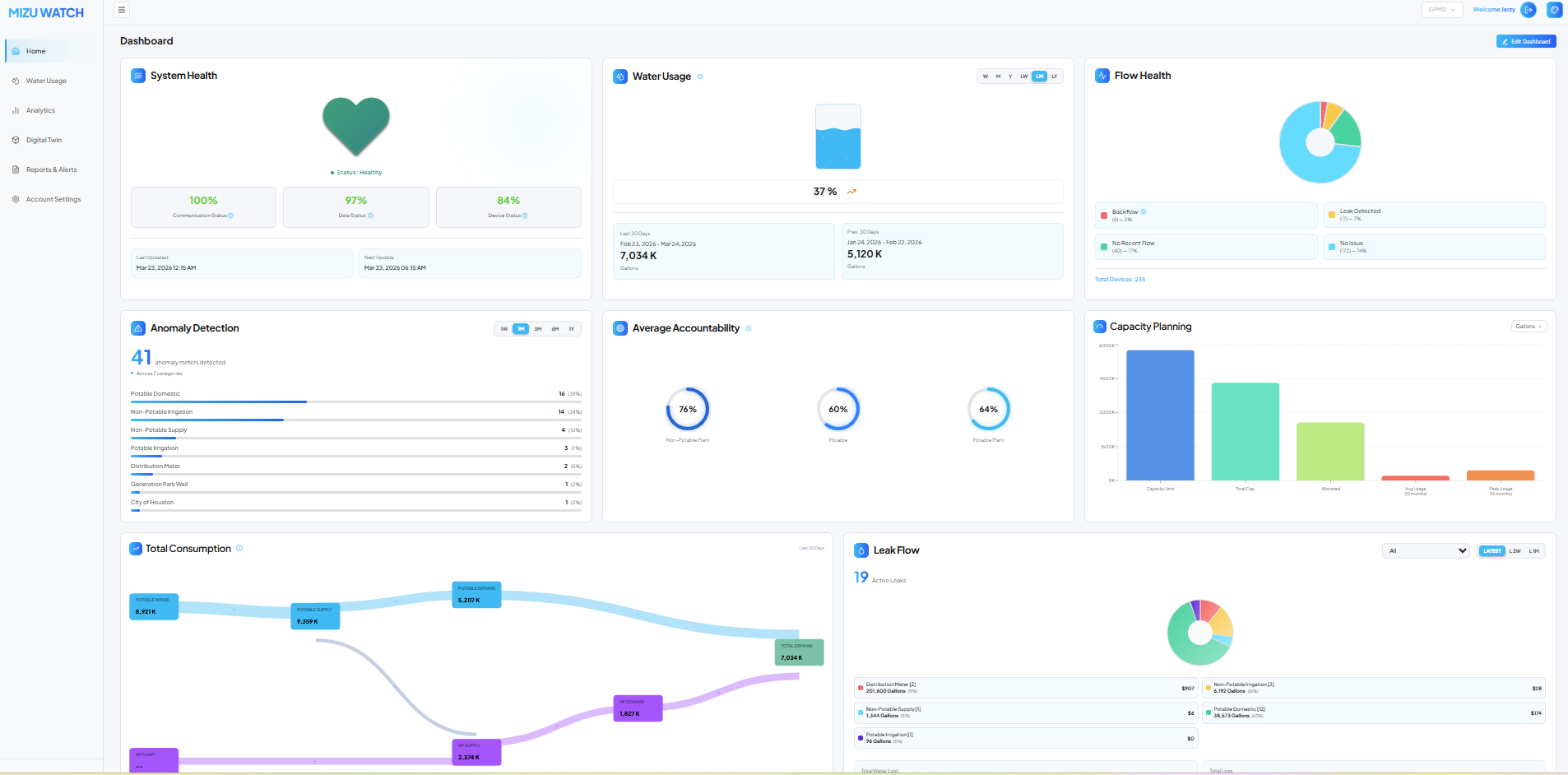Open the GPMD unit dropdown
This screenshot has height=775, width=1568.
tap(1441, 10)
